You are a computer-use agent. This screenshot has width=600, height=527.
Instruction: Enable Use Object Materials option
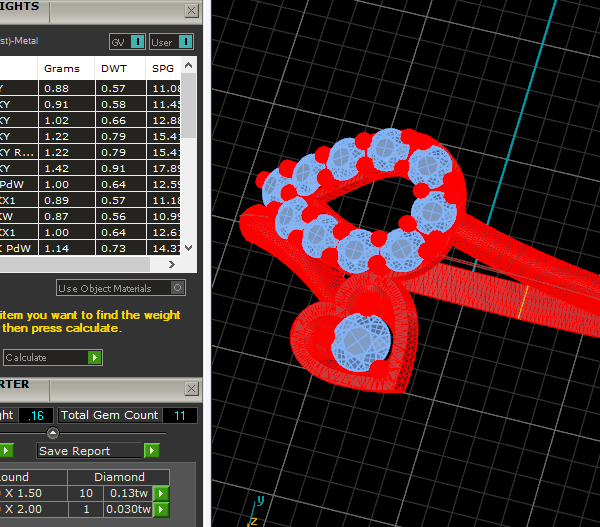[177, 288]
